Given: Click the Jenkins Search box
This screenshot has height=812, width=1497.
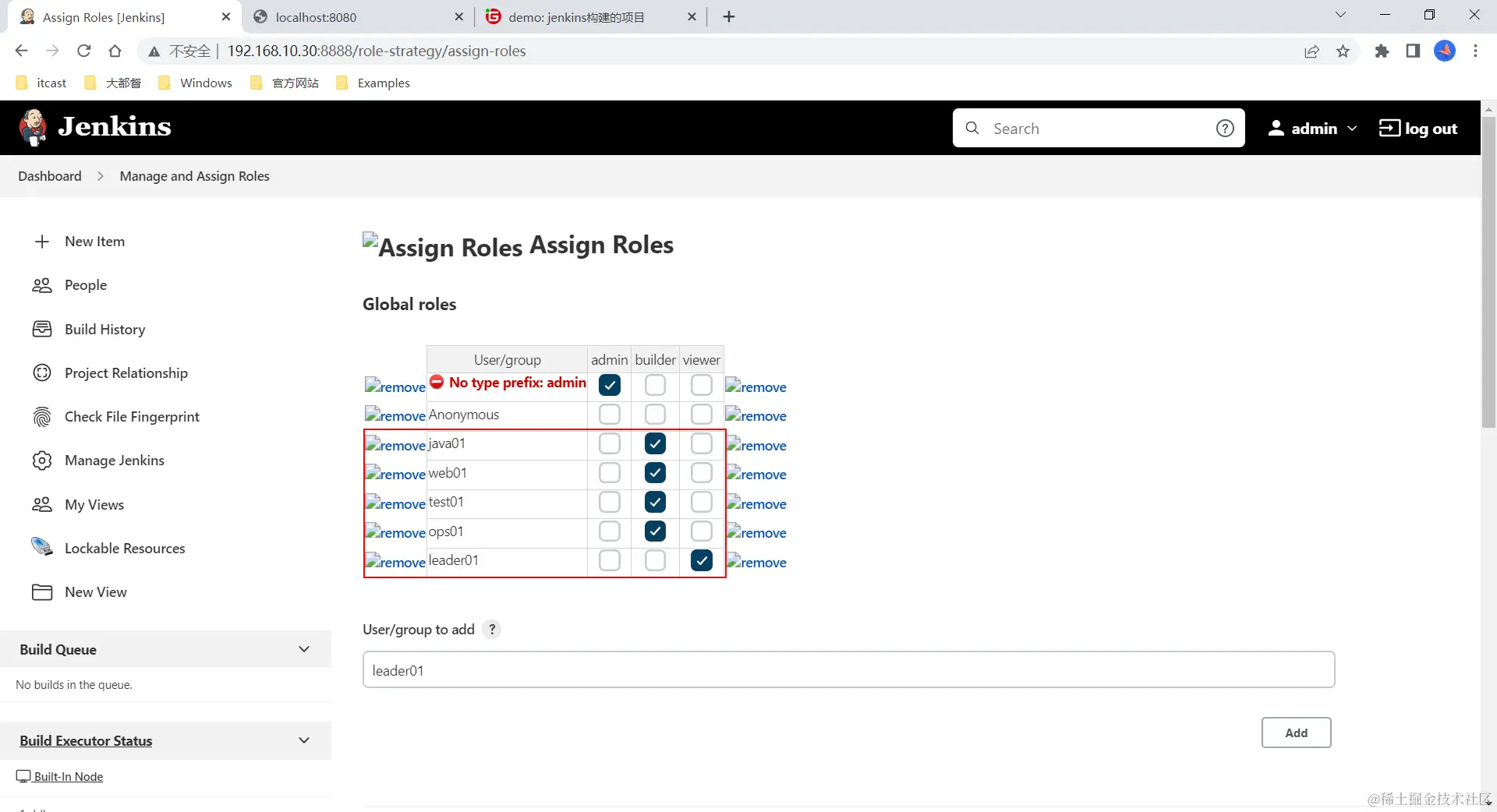Looking at the screenshot, I should [1098, 128].
